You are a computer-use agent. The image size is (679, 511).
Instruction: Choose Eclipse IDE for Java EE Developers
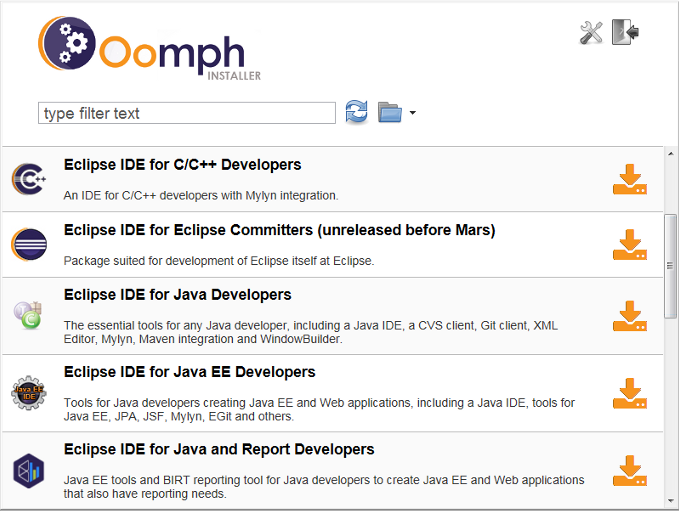click(189, 372)
